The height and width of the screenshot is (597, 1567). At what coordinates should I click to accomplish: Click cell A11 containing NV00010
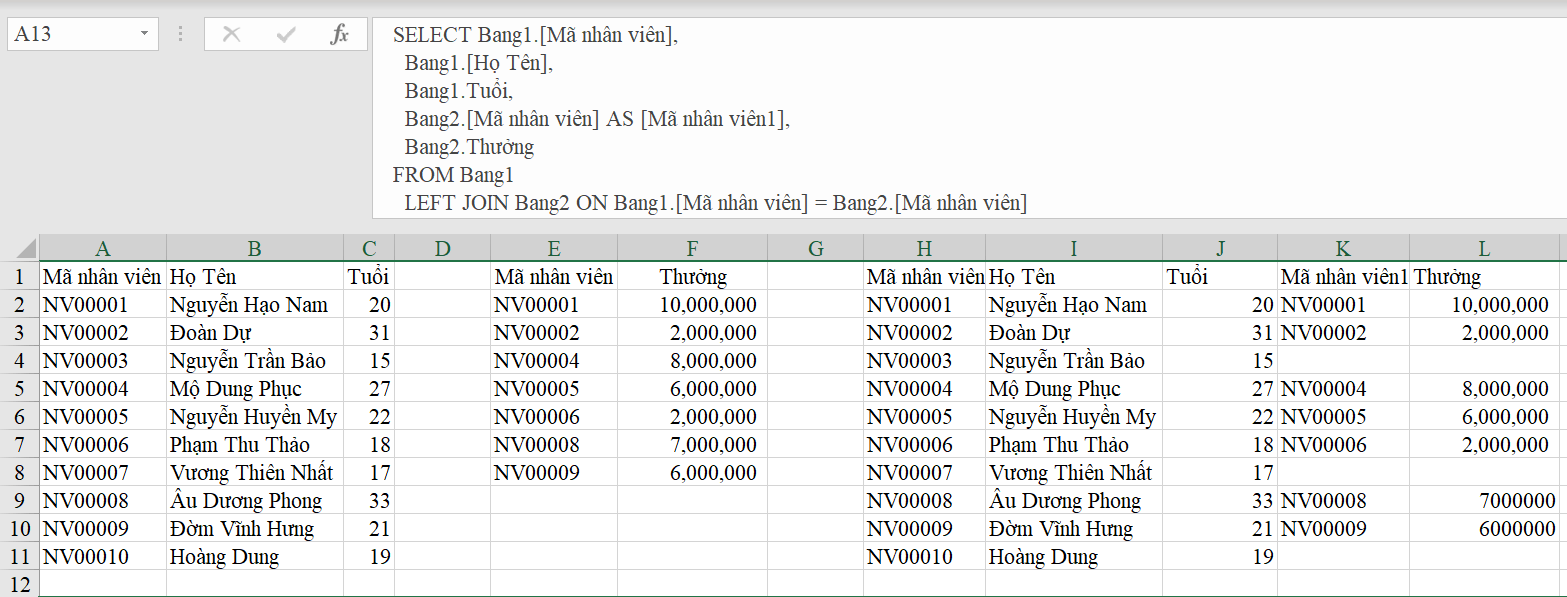tap(102, 557)
